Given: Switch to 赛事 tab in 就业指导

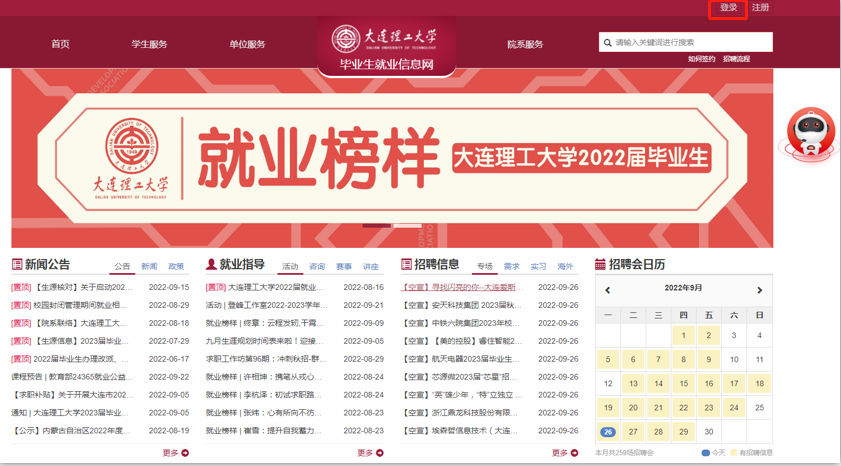Looking at the screenshot, I should (x=344, y=266).
